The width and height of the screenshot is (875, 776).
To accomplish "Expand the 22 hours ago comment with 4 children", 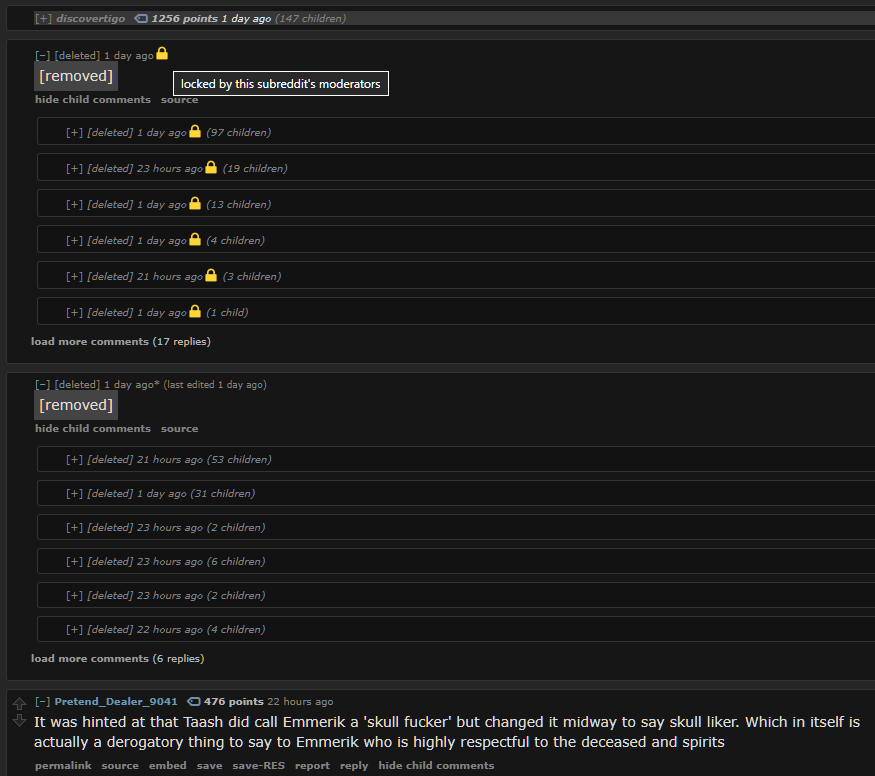I will (74, 630).
